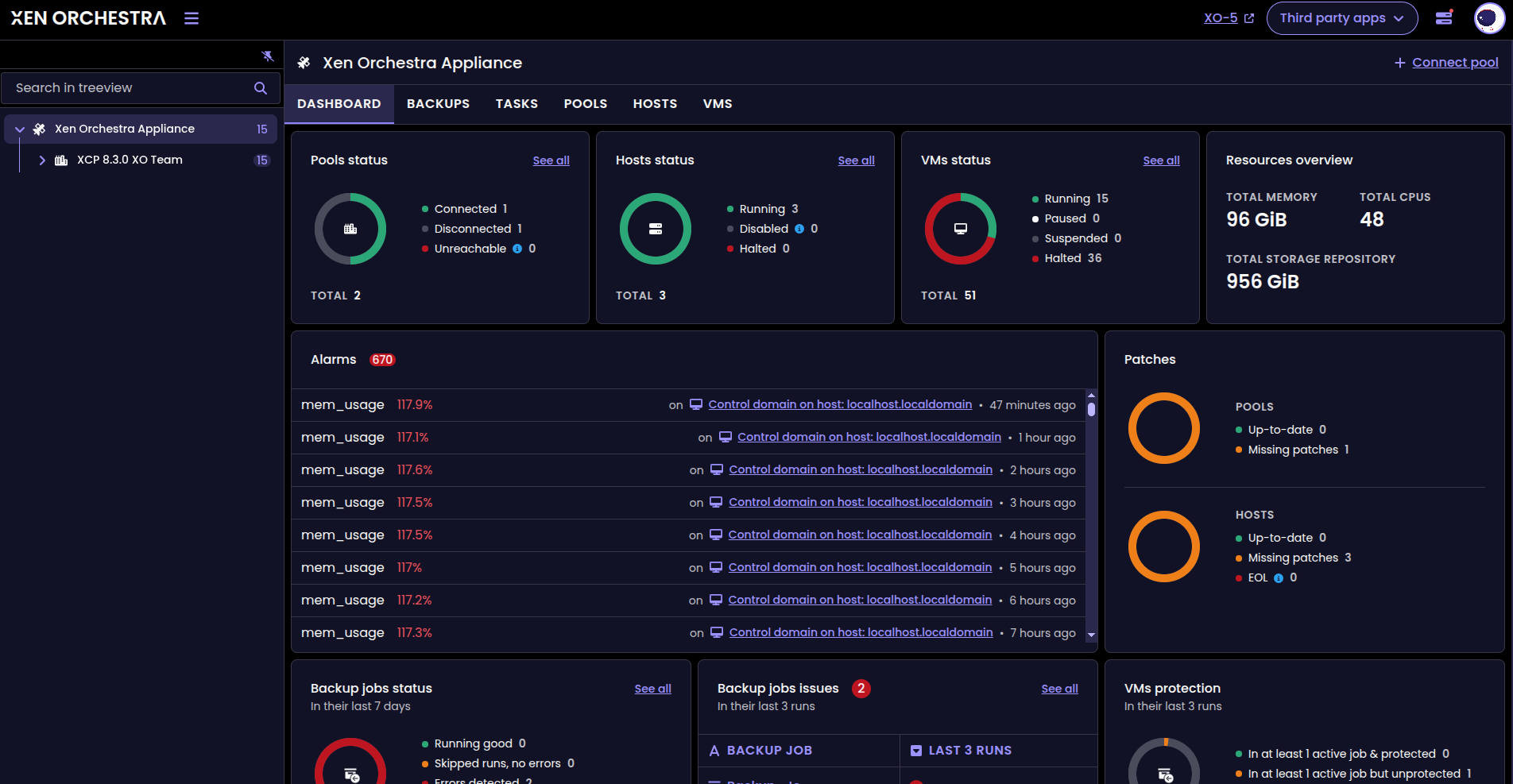1513x784 pixels.
Task: Sort by the Backup Job column header
Action: (769, 751)
